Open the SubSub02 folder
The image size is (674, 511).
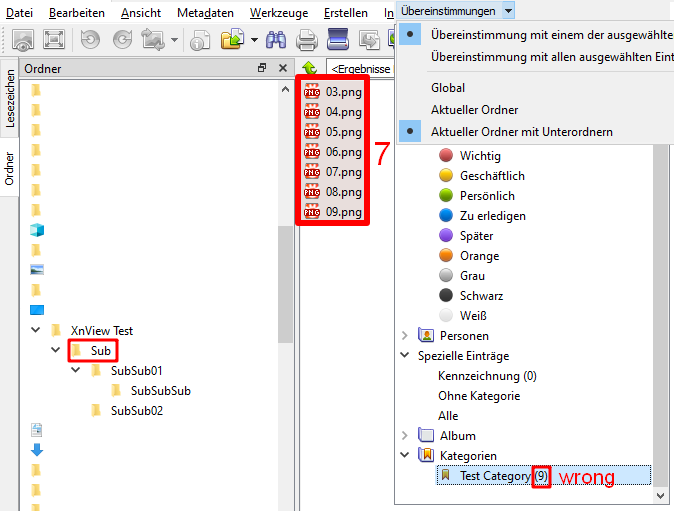coord(128,410)
